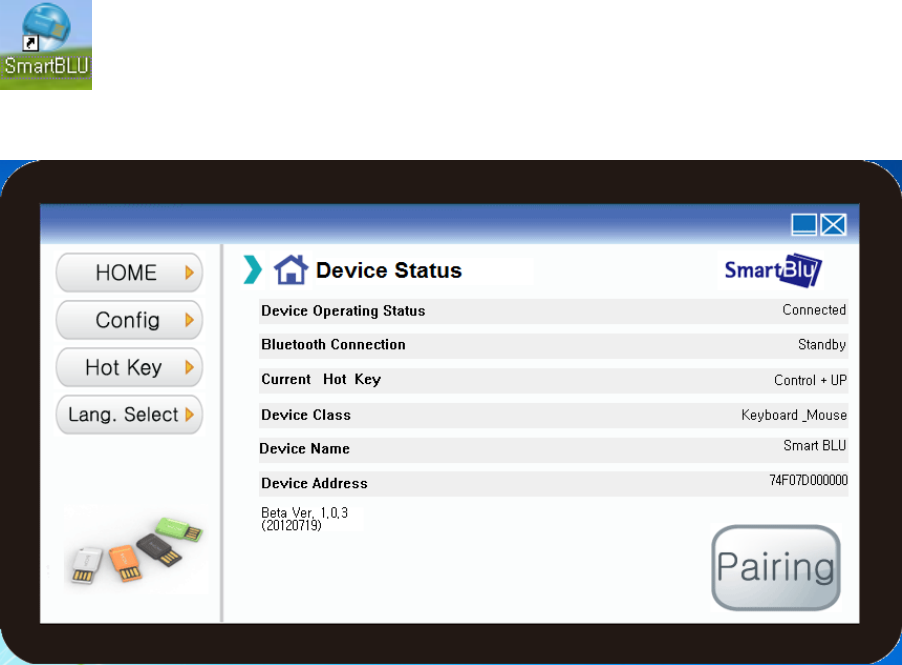Viewport: 902px width, 665px height.
Task: Select the Device Address label
Action: (314, 483)
